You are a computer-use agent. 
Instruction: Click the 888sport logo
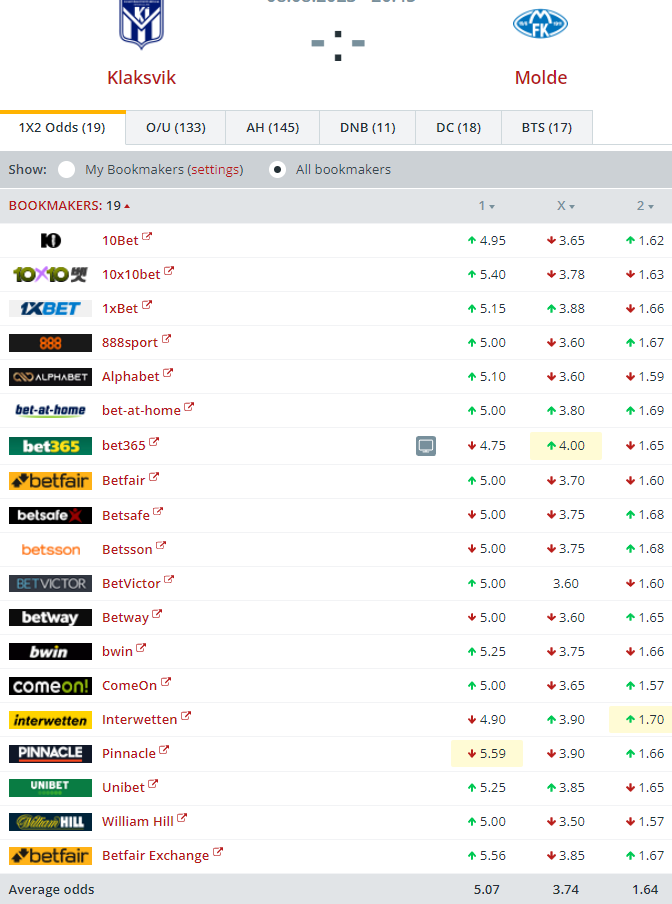50,343
